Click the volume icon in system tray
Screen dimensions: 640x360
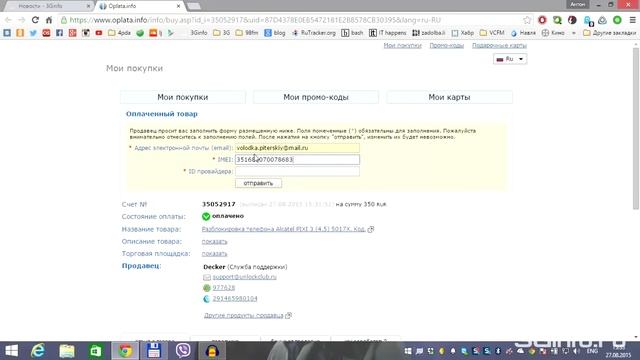tap(576, 351)
